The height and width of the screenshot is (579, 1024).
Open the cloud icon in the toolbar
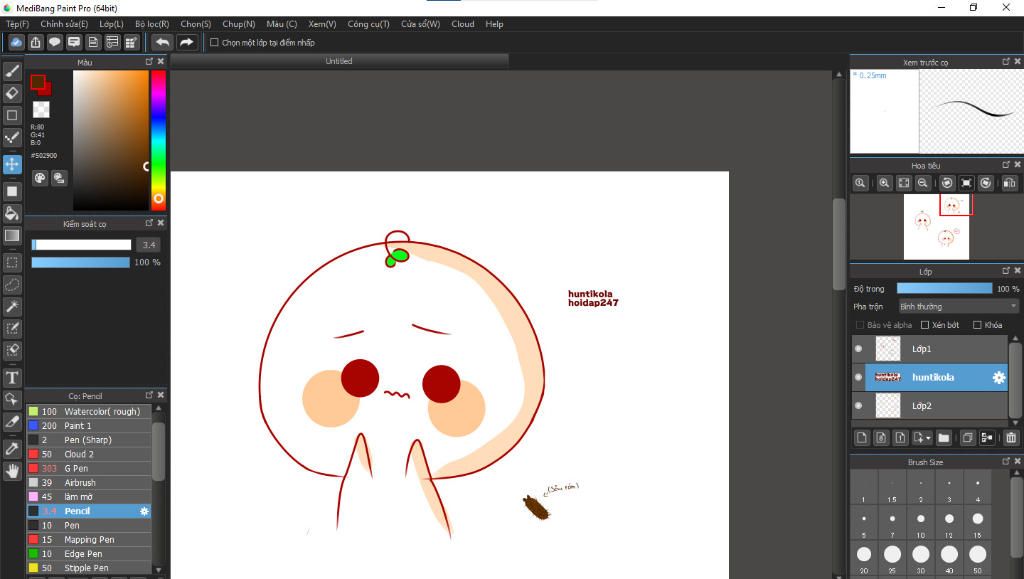click(x=16, y=42)
